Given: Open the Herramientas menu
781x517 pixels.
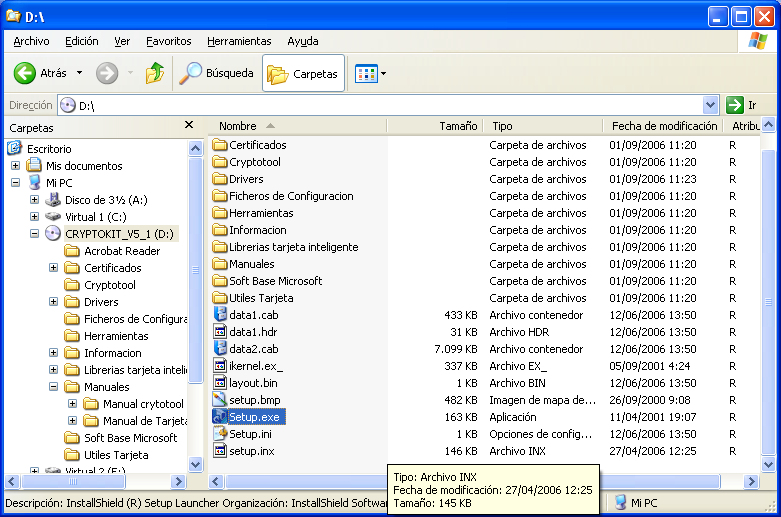Looking at the screenshot, I should coord(239,41).
